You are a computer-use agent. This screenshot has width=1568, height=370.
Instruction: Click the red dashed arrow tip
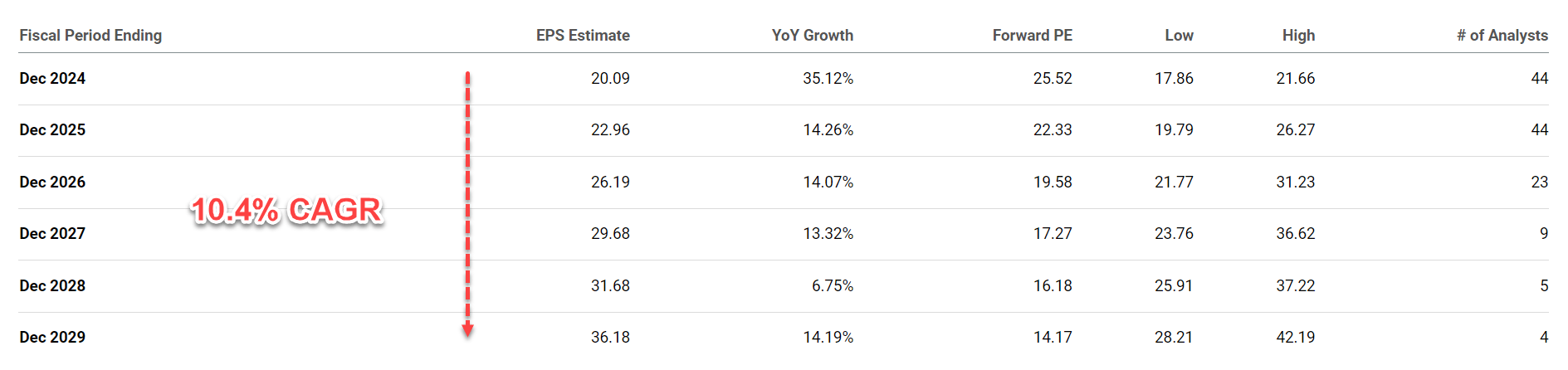[x=467, y=331]
